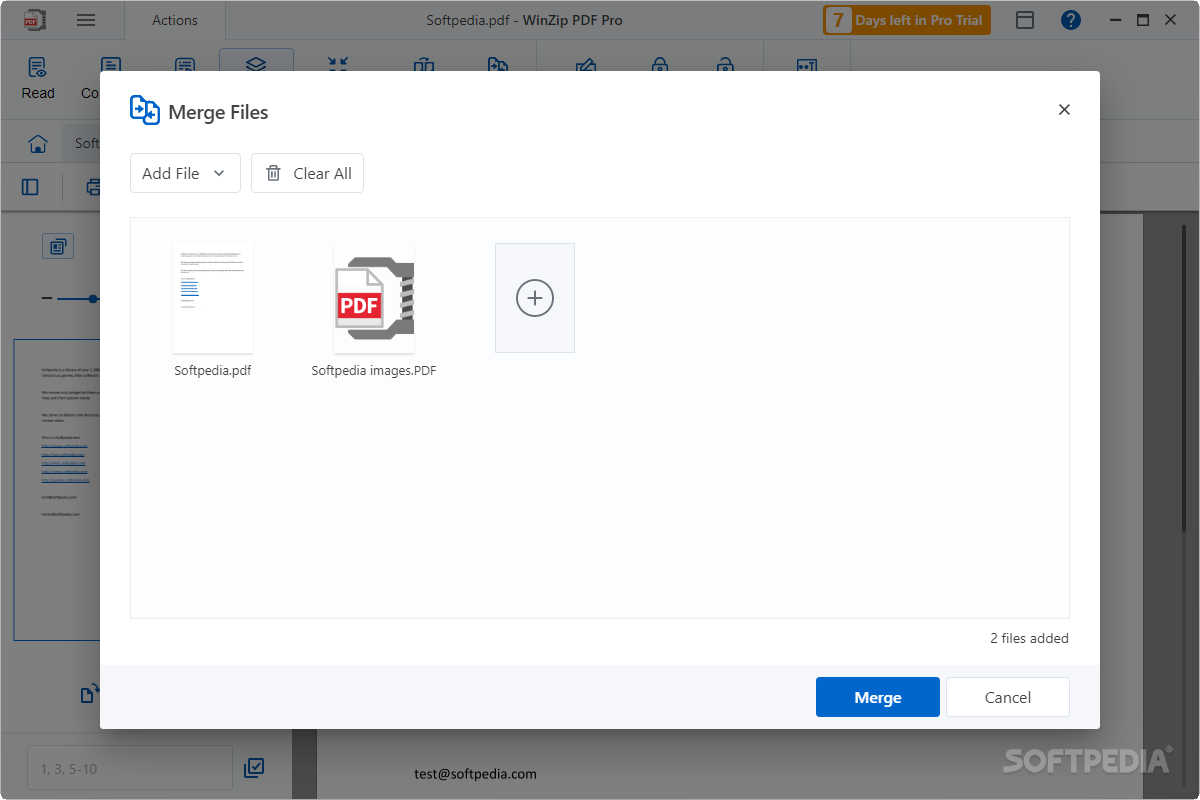Toggle the sidebar panel icon
The width and height of the screenshot is (1200, 800).
tap(30, 187)
